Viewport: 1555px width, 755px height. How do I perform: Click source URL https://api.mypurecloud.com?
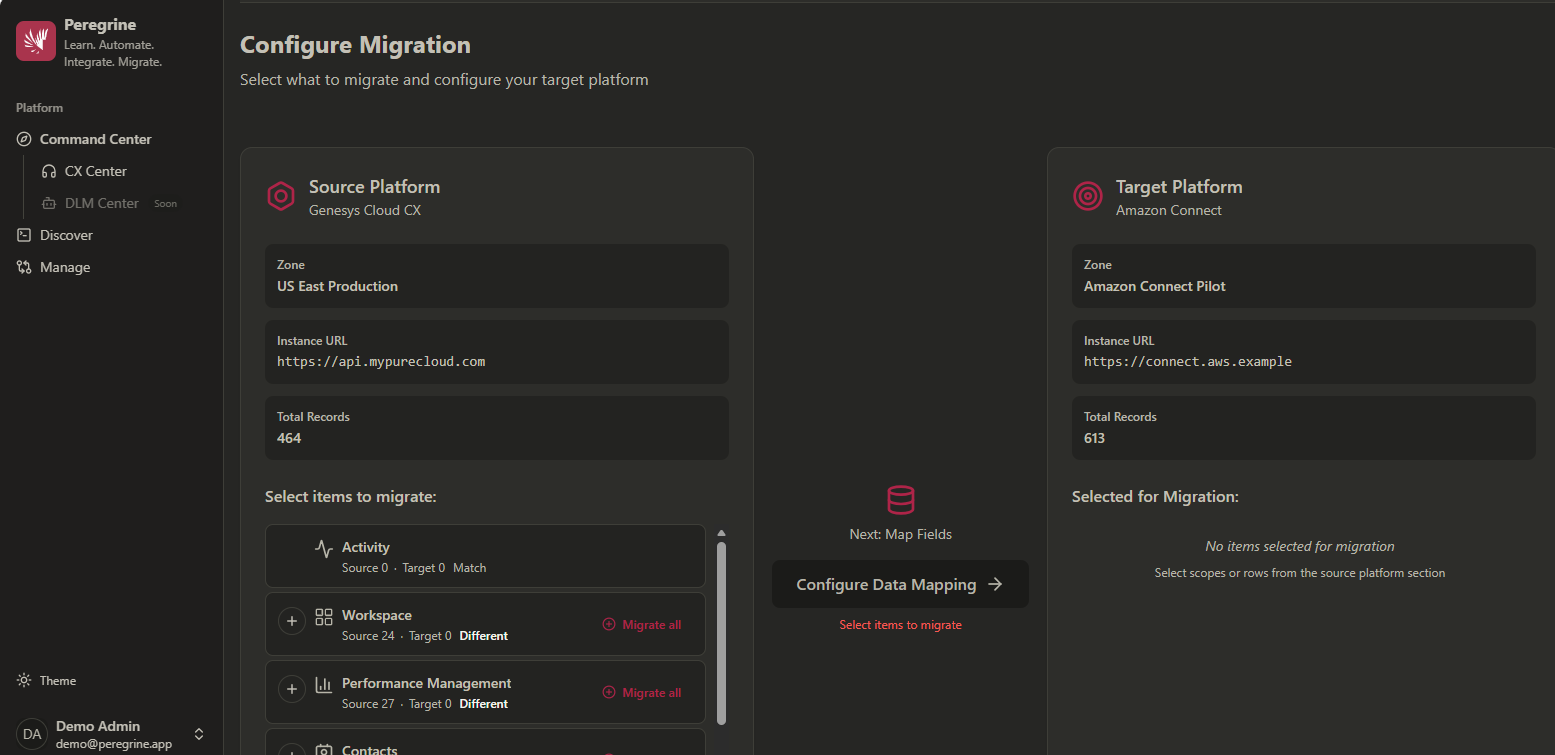381,362
